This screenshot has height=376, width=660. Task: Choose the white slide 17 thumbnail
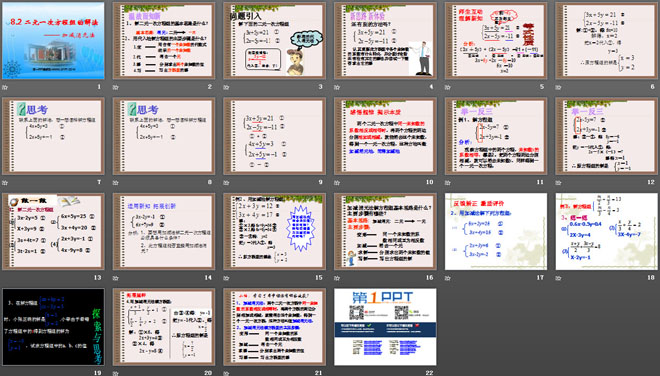496,232
